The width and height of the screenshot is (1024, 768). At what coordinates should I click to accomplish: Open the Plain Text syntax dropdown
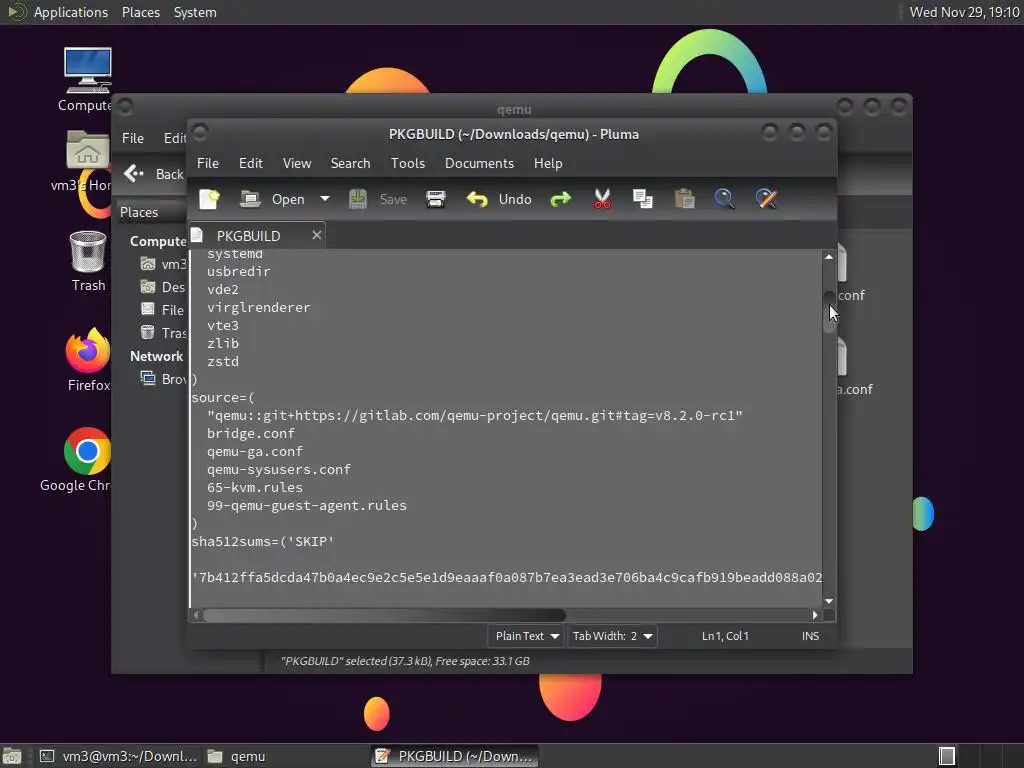526,636
